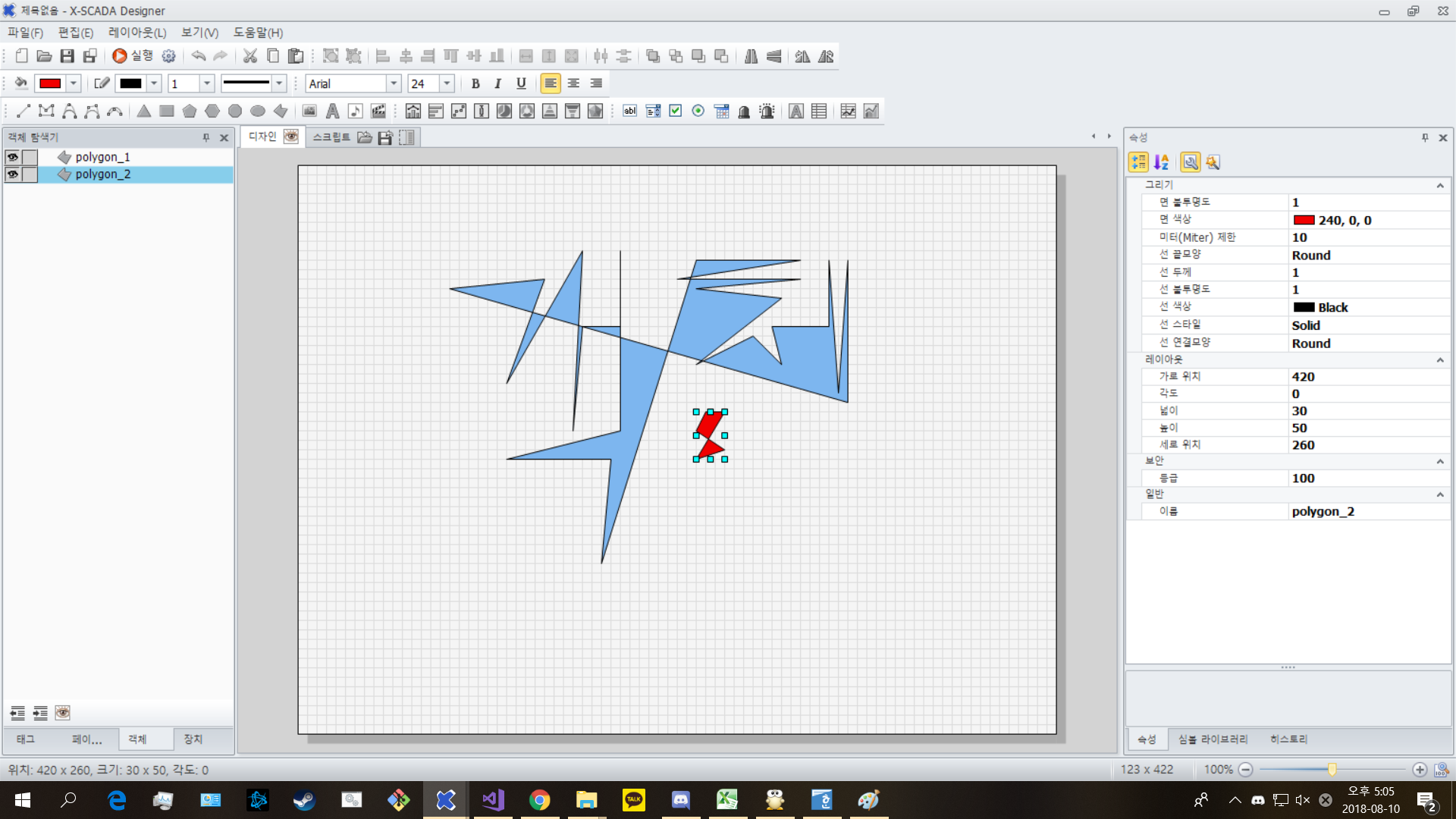Select the straight line drawing tool
Viewport: 1456px width, 819px height.
(24, 111)
